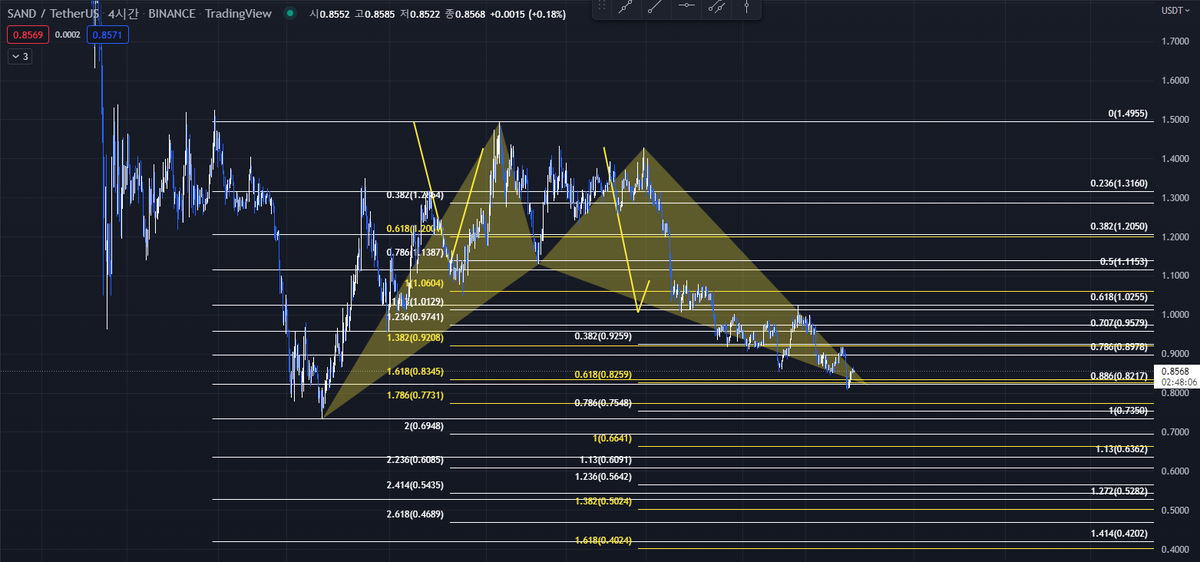The image size is (1200, 562).
Task: Select the Fibonacci label 0.886(0.8217)
Action: coord(1119,376)
